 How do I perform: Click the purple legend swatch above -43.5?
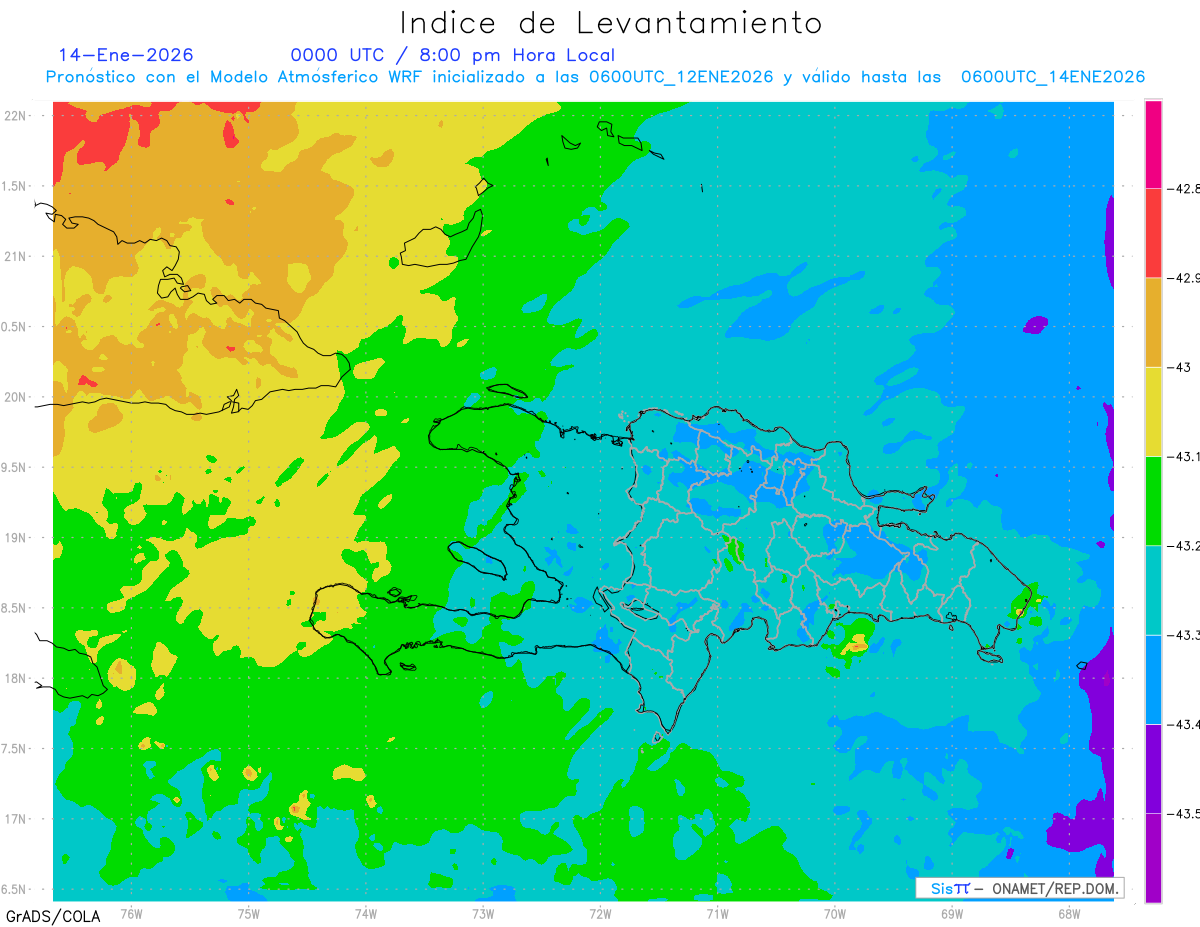coord(1153,768)
